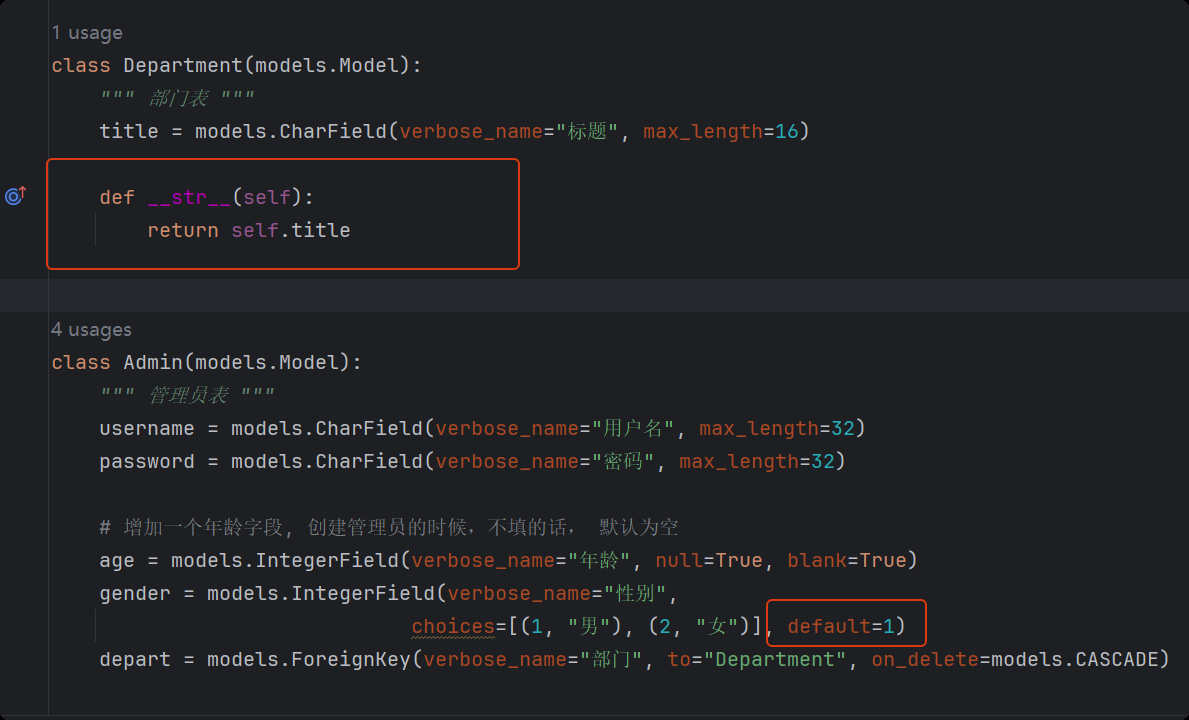Click the depart field variable
1189x720 pixels.
pos(135,659)
